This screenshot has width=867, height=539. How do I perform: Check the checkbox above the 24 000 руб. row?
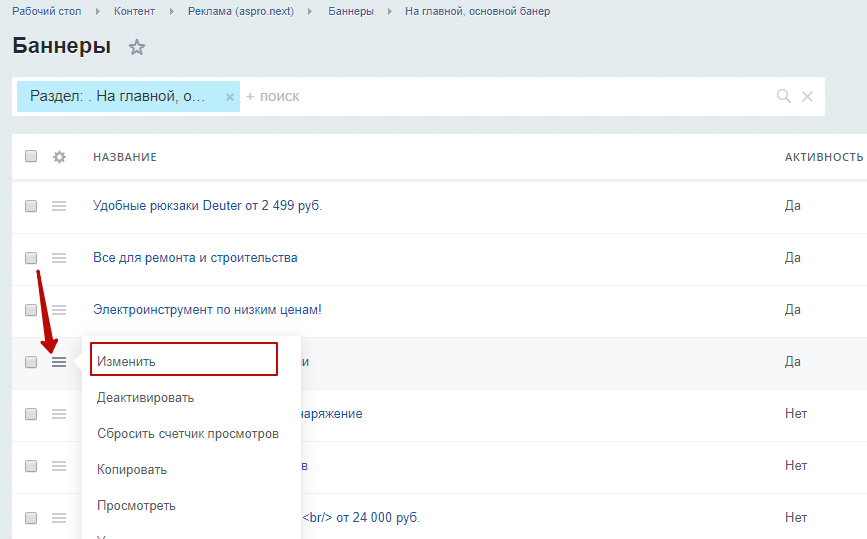(31, 466)
